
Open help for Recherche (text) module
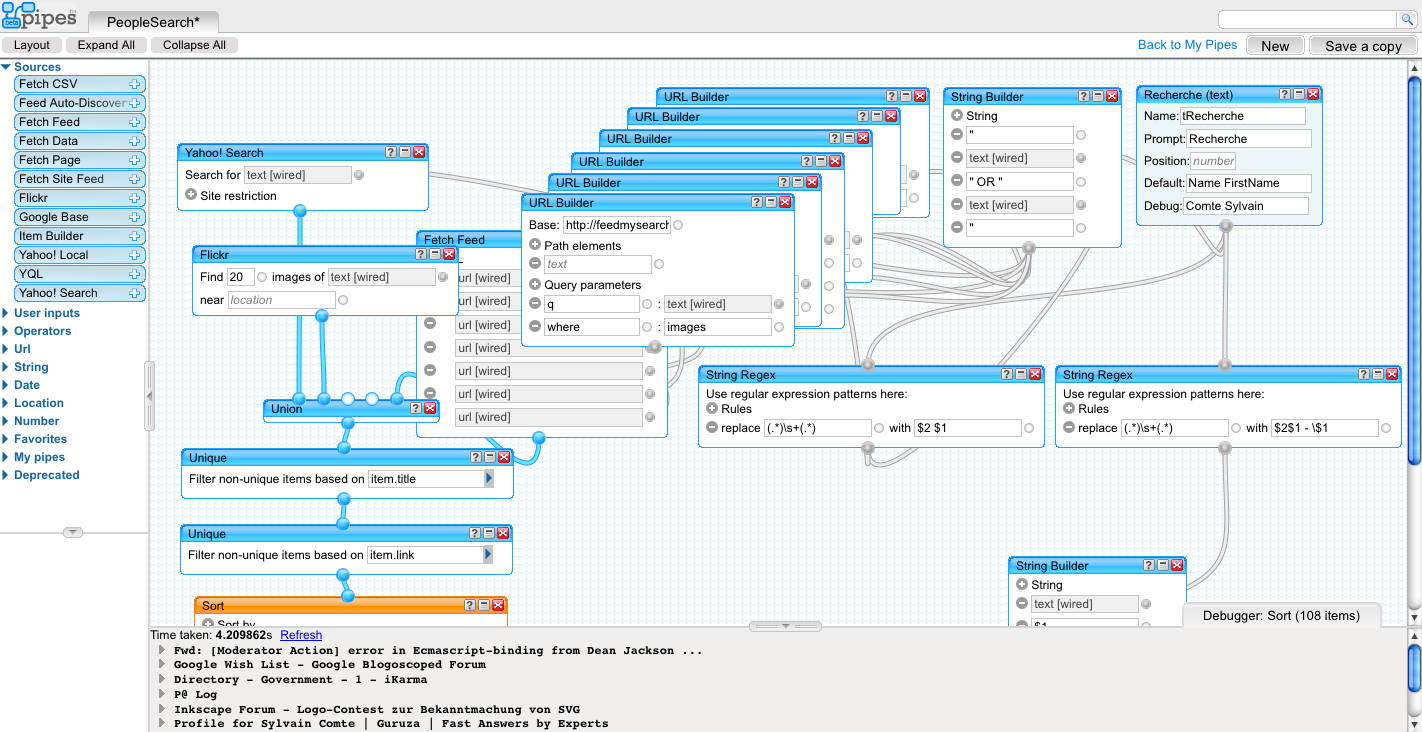pyautogui.click(x=1285, y=94)
